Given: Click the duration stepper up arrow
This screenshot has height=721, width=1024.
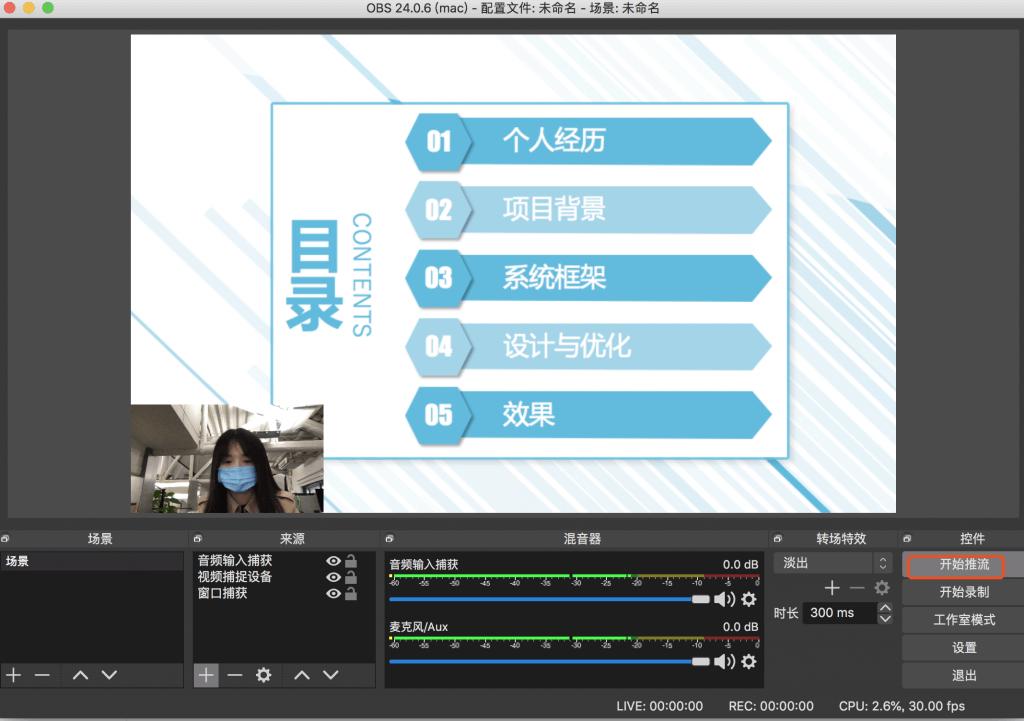Looking at the screenshot, I should [886, 607].
